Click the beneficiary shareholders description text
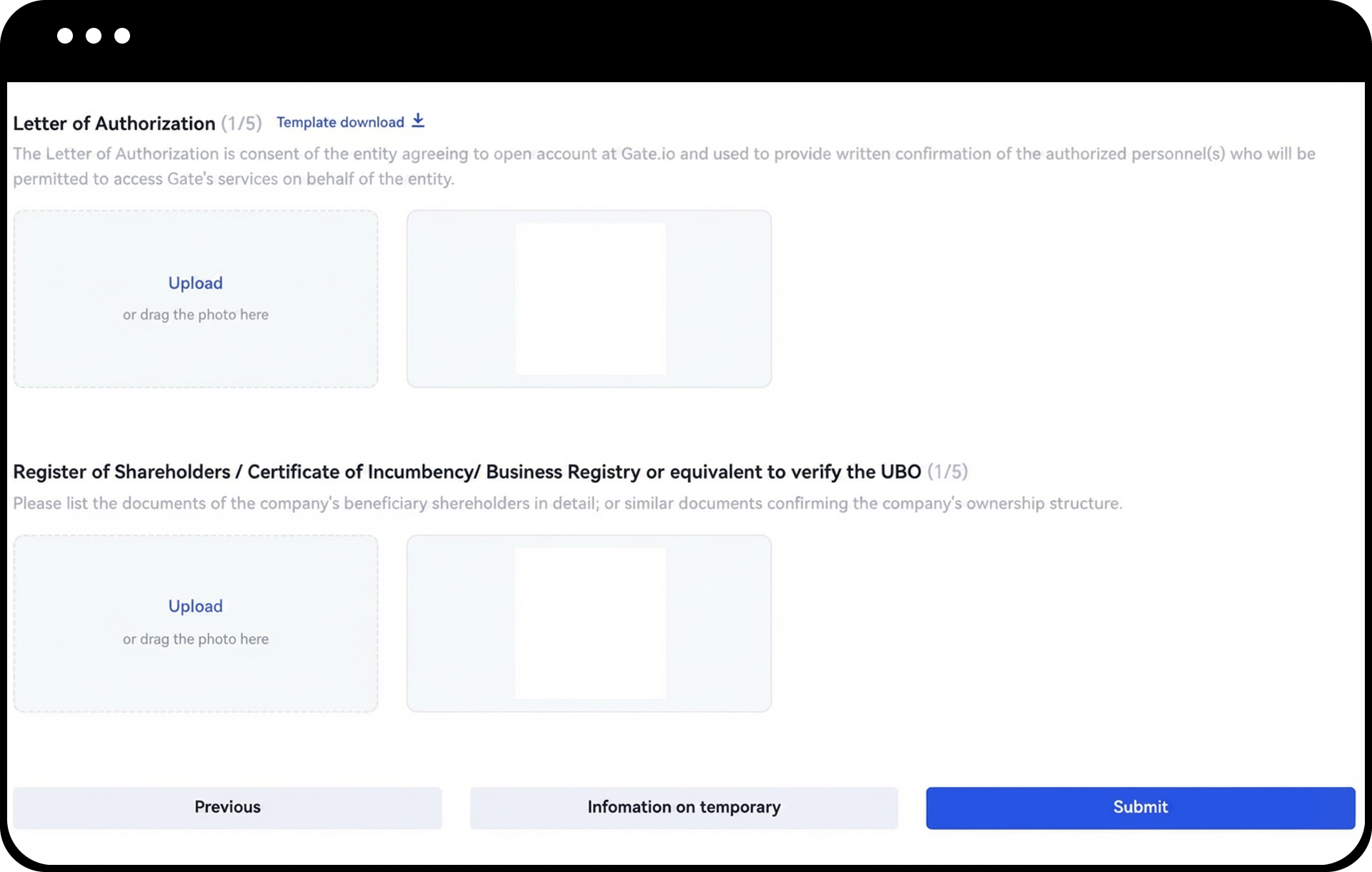 567,503
